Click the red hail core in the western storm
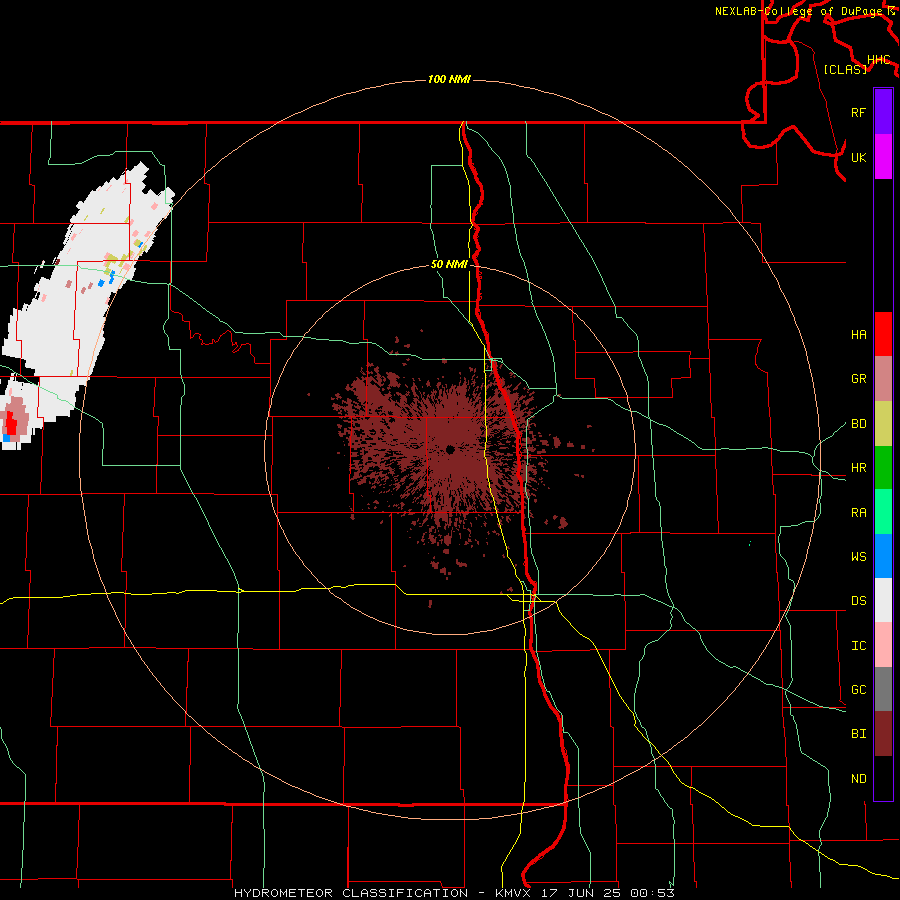The image size is (900, 900). (11, 424)
